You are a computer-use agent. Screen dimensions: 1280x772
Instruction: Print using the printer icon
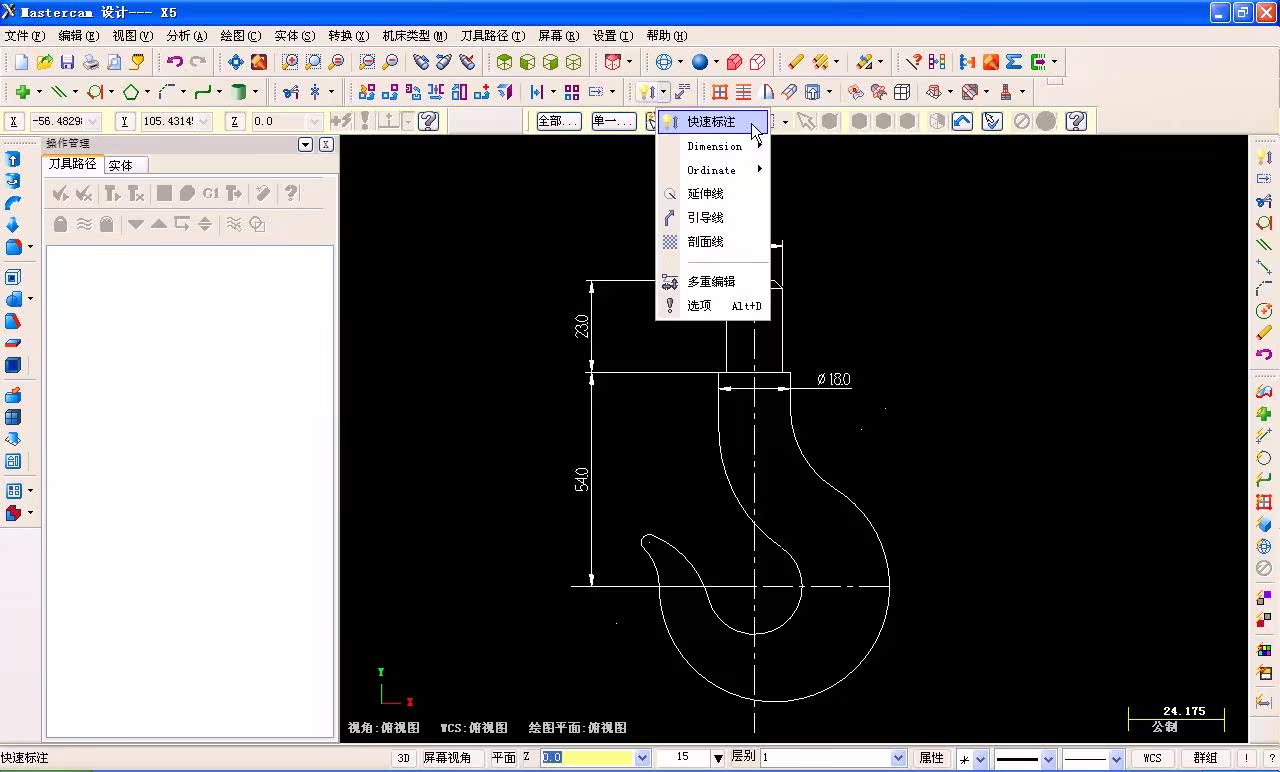[91, 62]
